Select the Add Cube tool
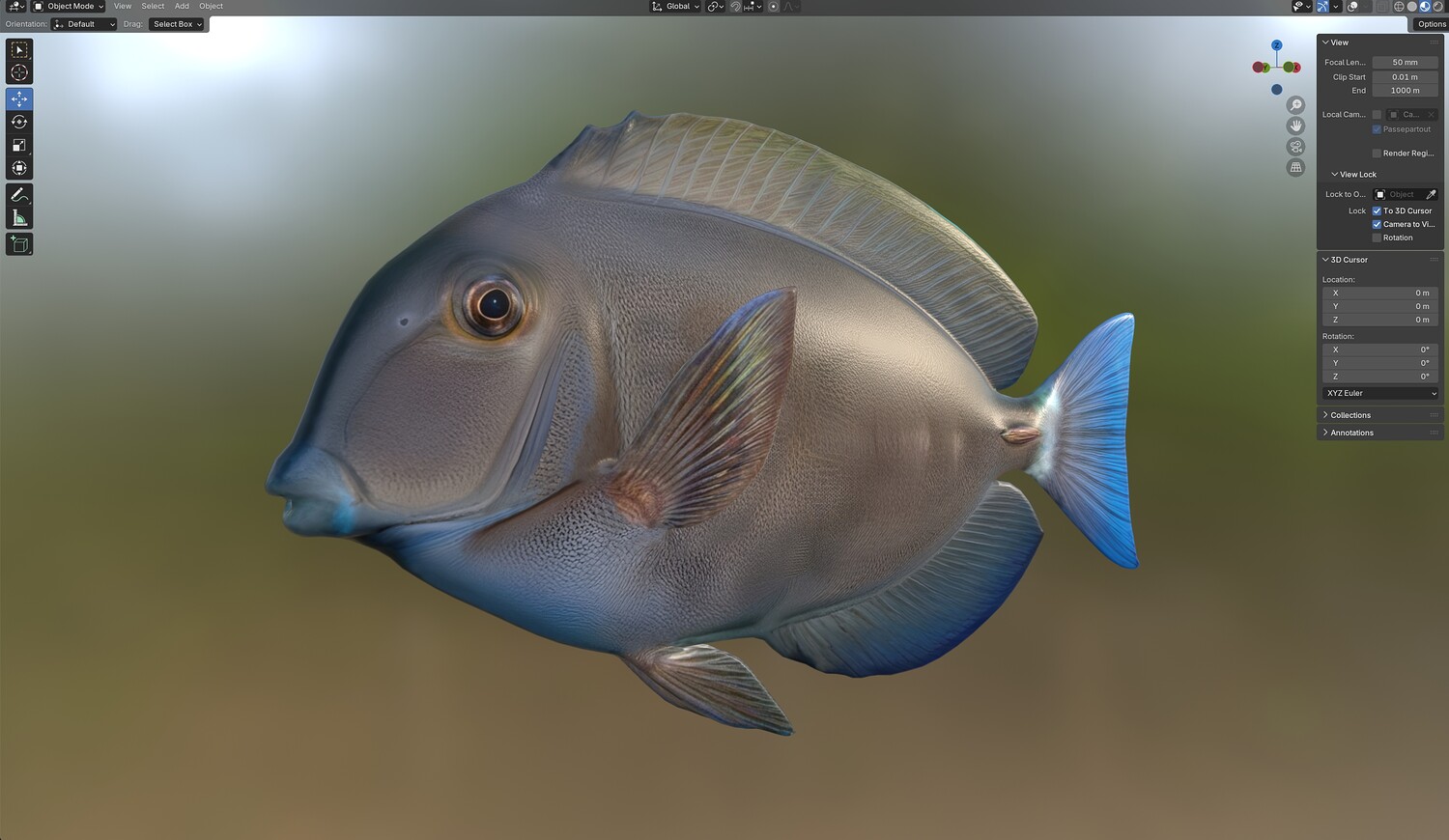The image size is (1449, 840). tap(19, 244)
